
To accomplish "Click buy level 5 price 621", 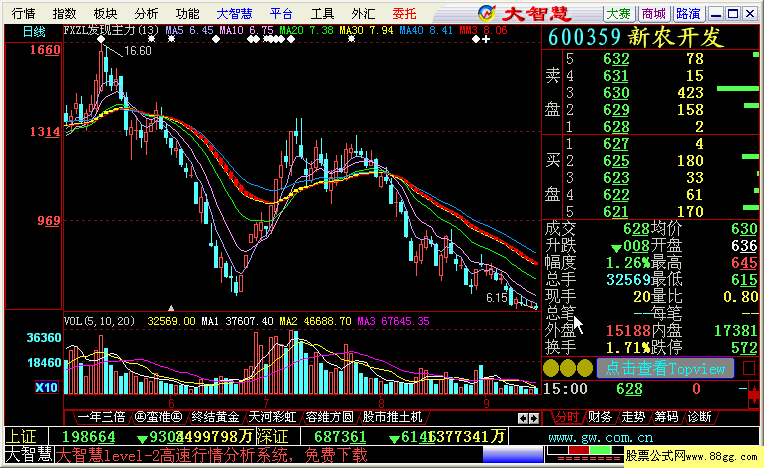I will (616, 212).
